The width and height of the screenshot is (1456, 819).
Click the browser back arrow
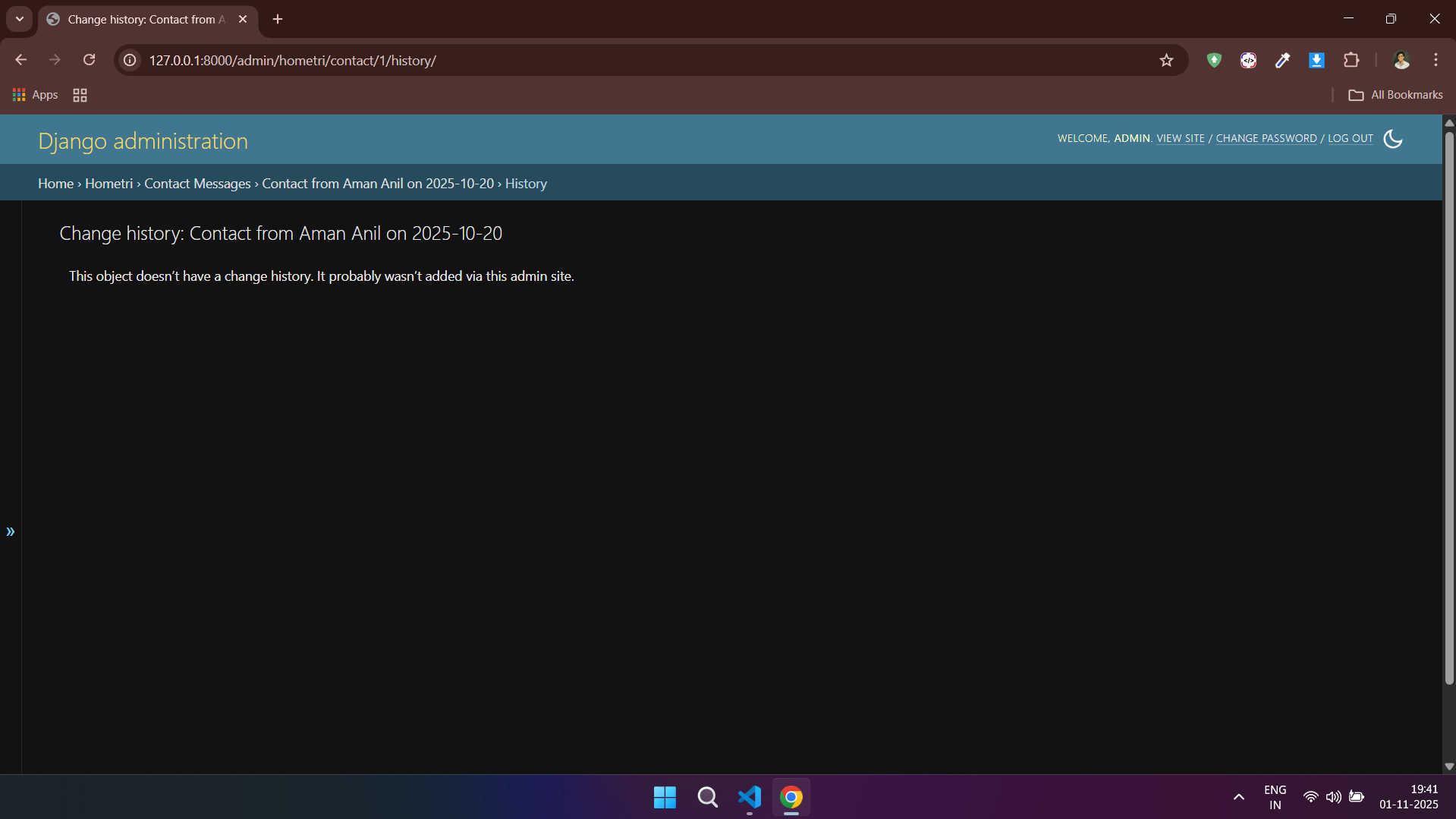pyautogui.click(x=21, y=60)
